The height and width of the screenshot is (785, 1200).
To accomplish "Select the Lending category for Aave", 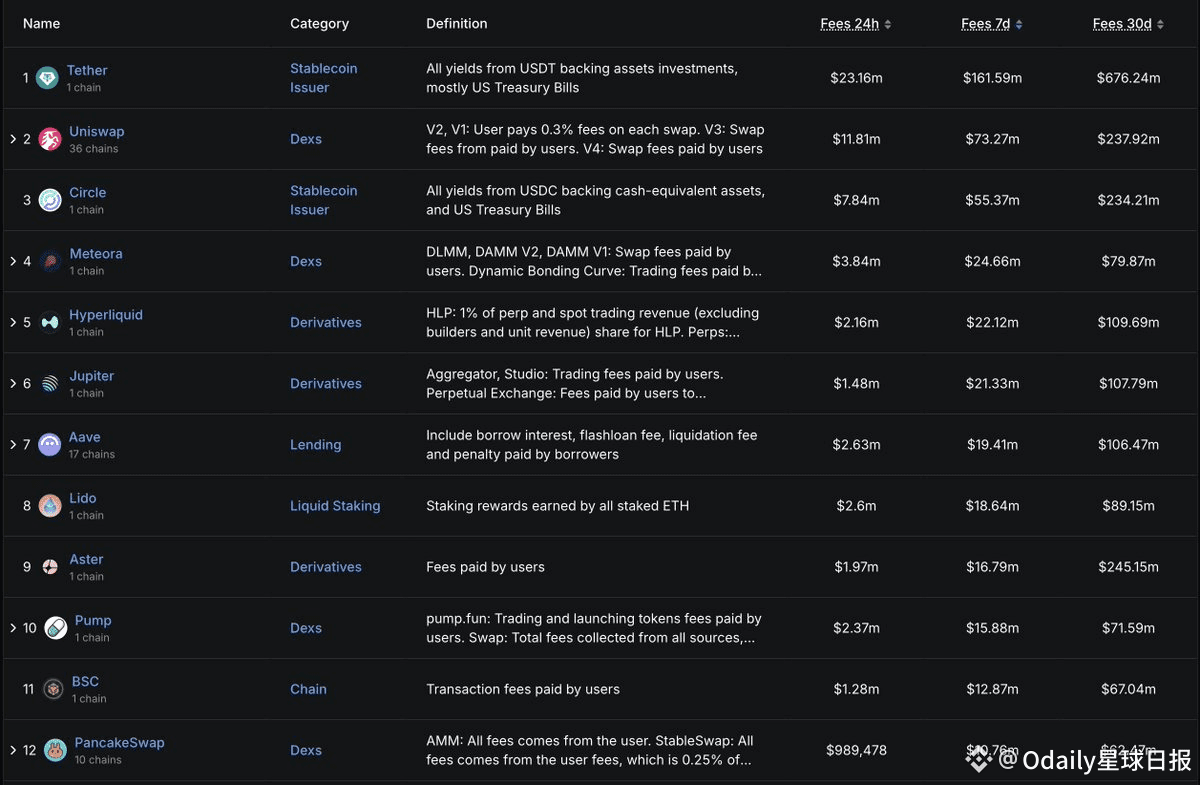I will tap(315, 445).
